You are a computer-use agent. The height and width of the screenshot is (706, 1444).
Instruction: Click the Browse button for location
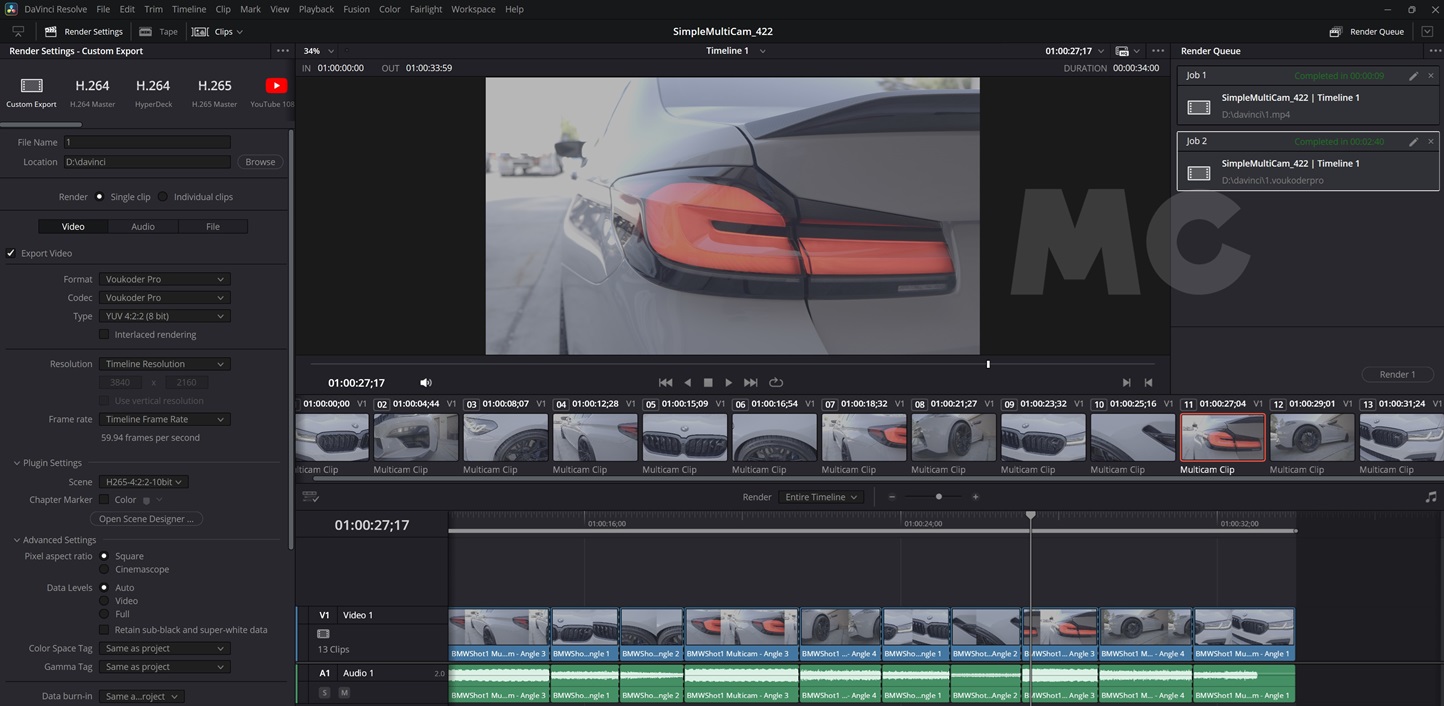(x=260, y=162)
